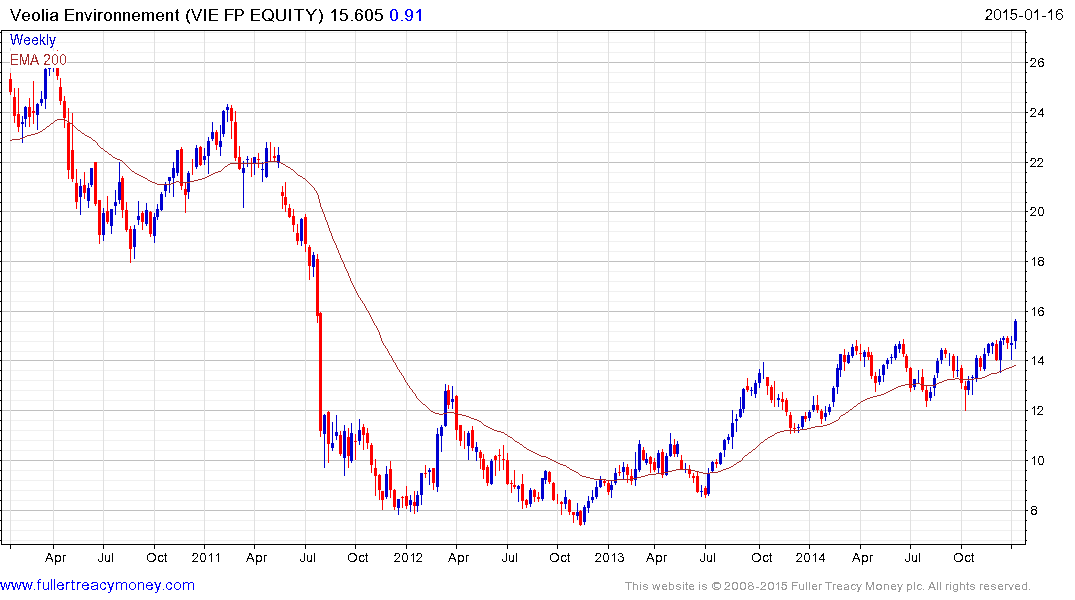The image size is (1075, 600).
Task: Click the 2012 year axis label
Action: (x=408, y=557)
